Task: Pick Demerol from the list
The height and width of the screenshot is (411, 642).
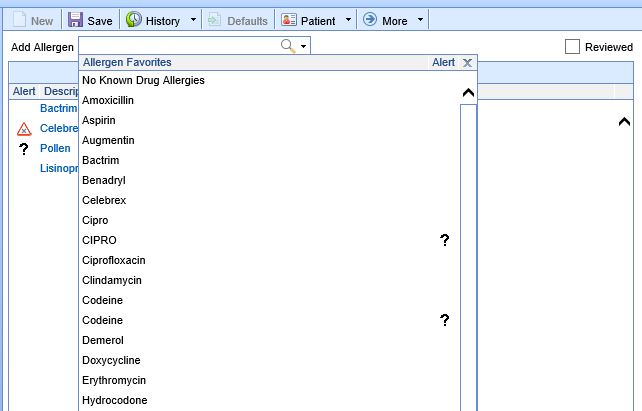Action: pyautogui.click(x=103, y=340)
